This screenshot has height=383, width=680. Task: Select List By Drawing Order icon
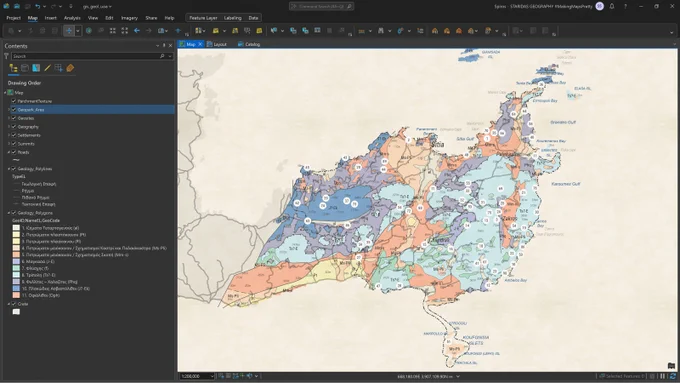click(13, 68)
